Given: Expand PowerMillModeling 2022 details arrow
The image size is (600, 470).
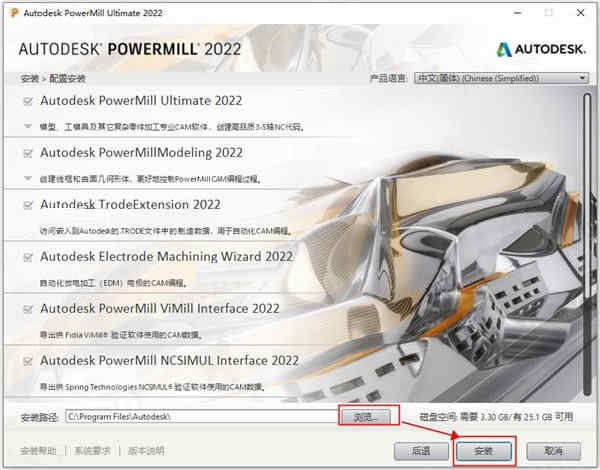Looking at the screenshot, I should point(28,178).
